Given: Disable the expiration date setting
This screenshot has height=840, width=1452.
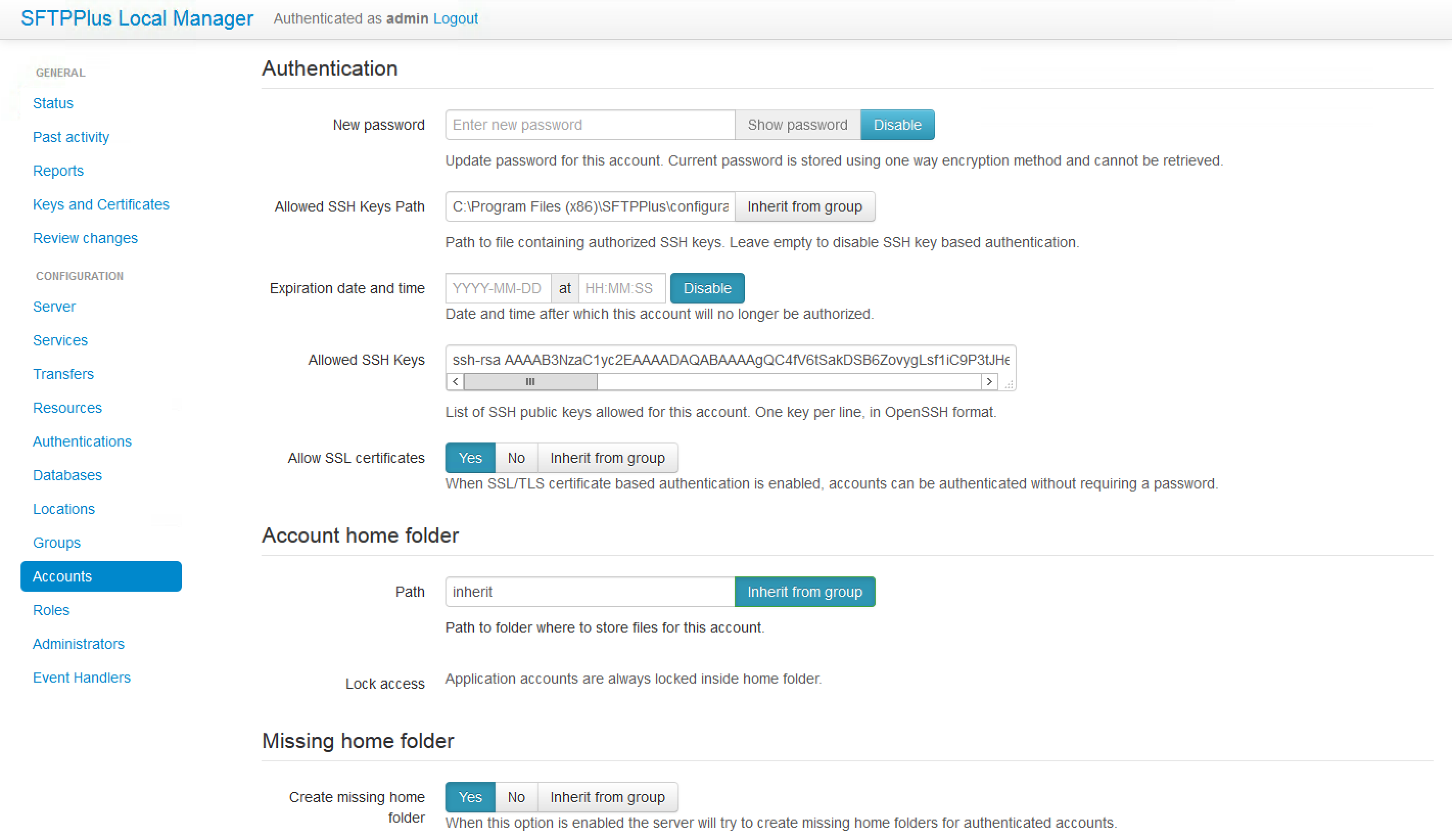Looking at the screenshot, I should tap(707, 288).
